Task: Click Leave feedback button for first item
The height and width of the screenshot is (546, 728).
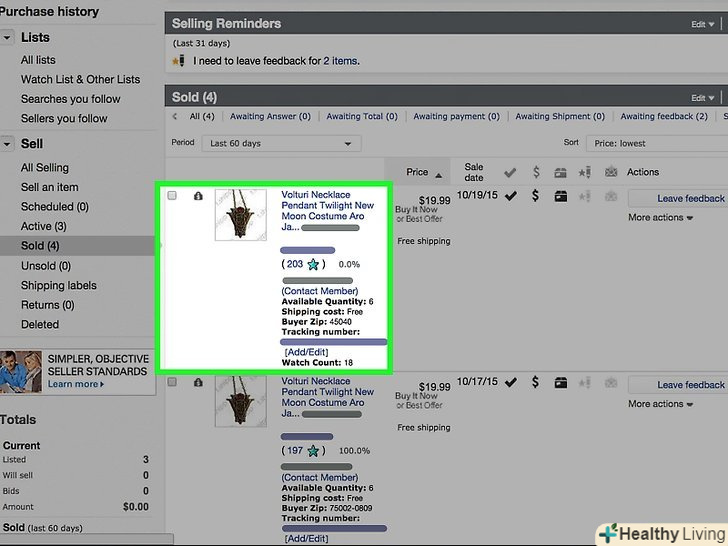Action: click(x=677, y=198)
